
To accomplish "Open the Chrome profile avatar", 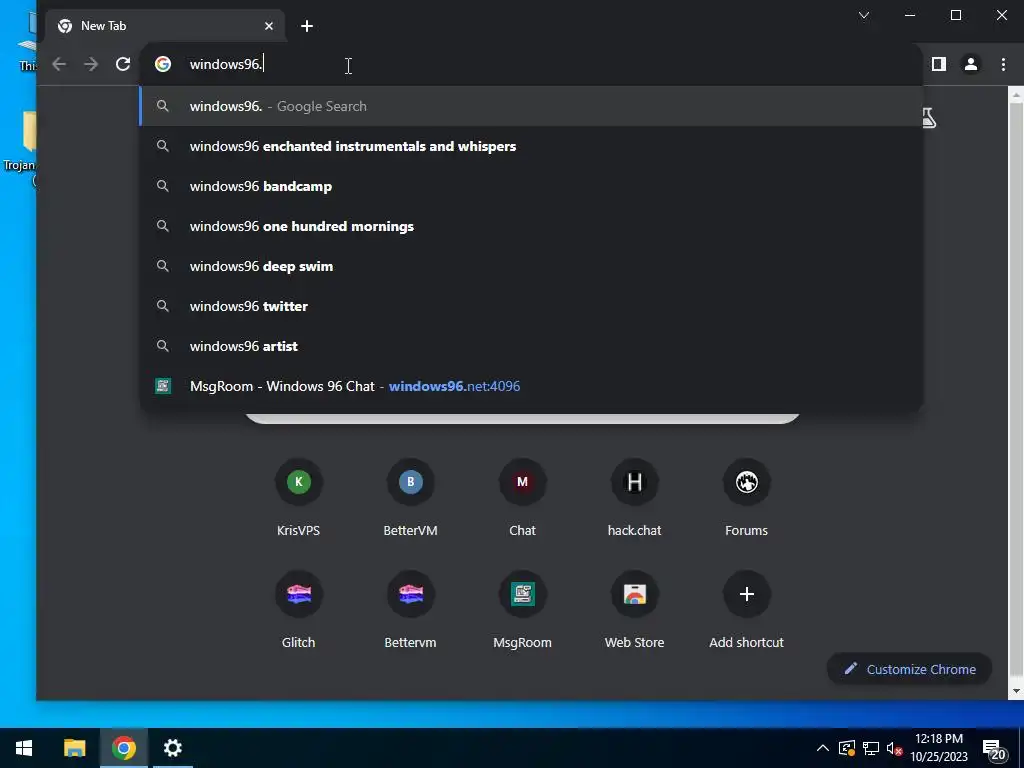I will click(x=970, y=64).
